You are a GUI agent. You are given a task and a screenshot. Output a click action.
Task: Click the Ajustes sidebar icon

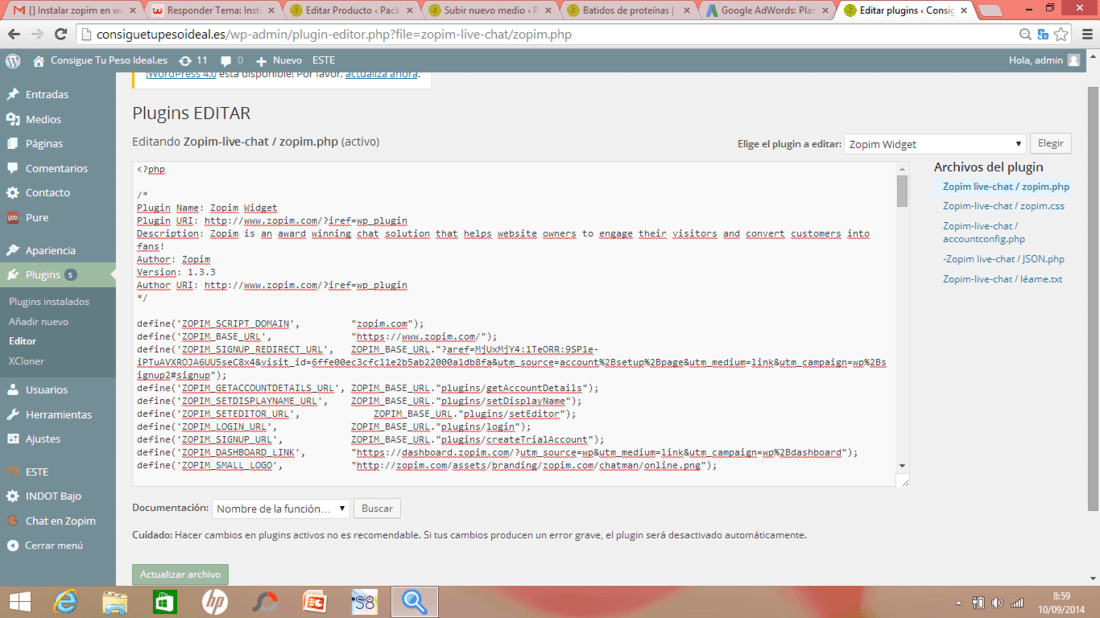pyautogui.click(x=13, y=439)
